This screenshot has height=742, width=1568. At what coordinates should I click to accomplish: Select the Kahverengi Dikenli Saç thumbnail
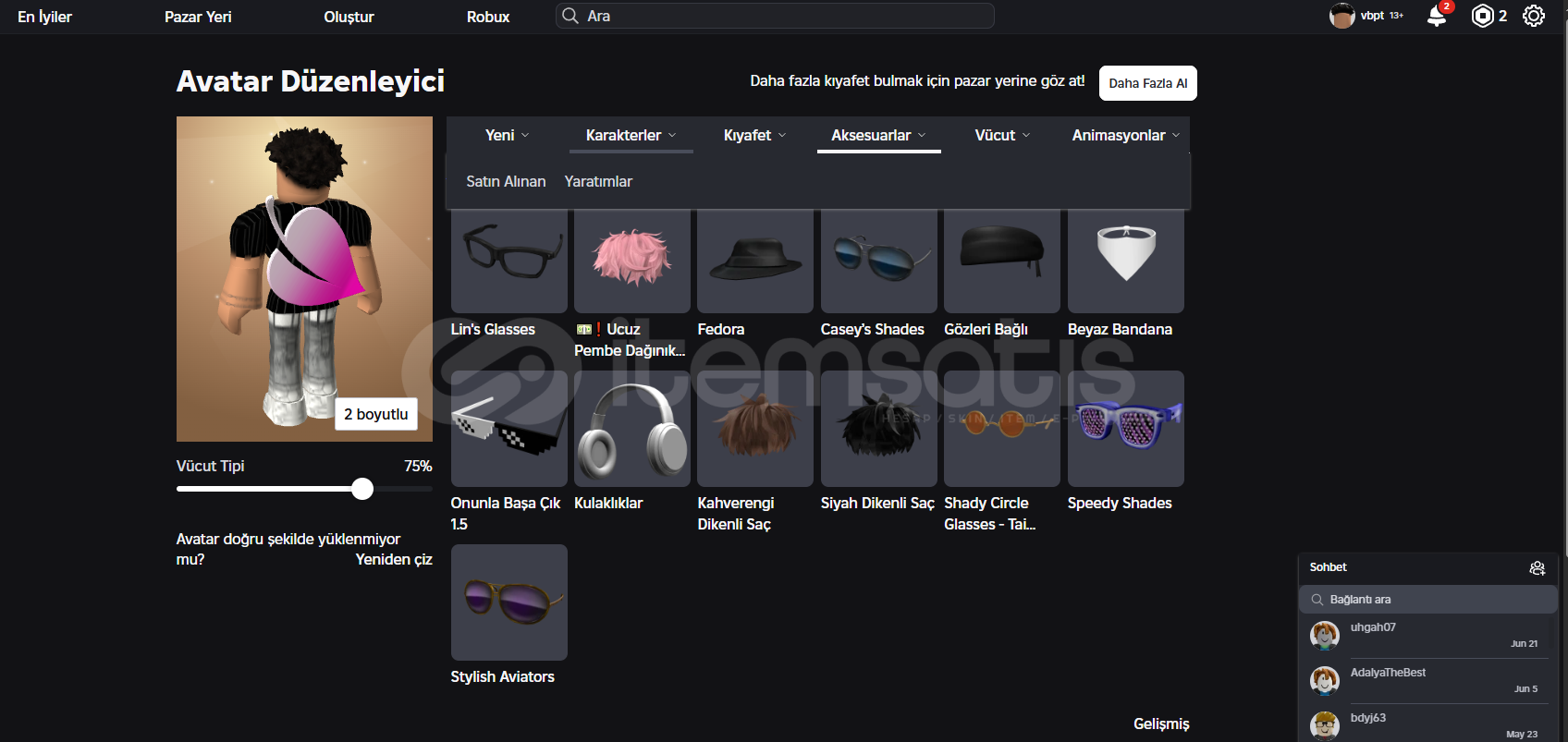click(x=755, y=429)
